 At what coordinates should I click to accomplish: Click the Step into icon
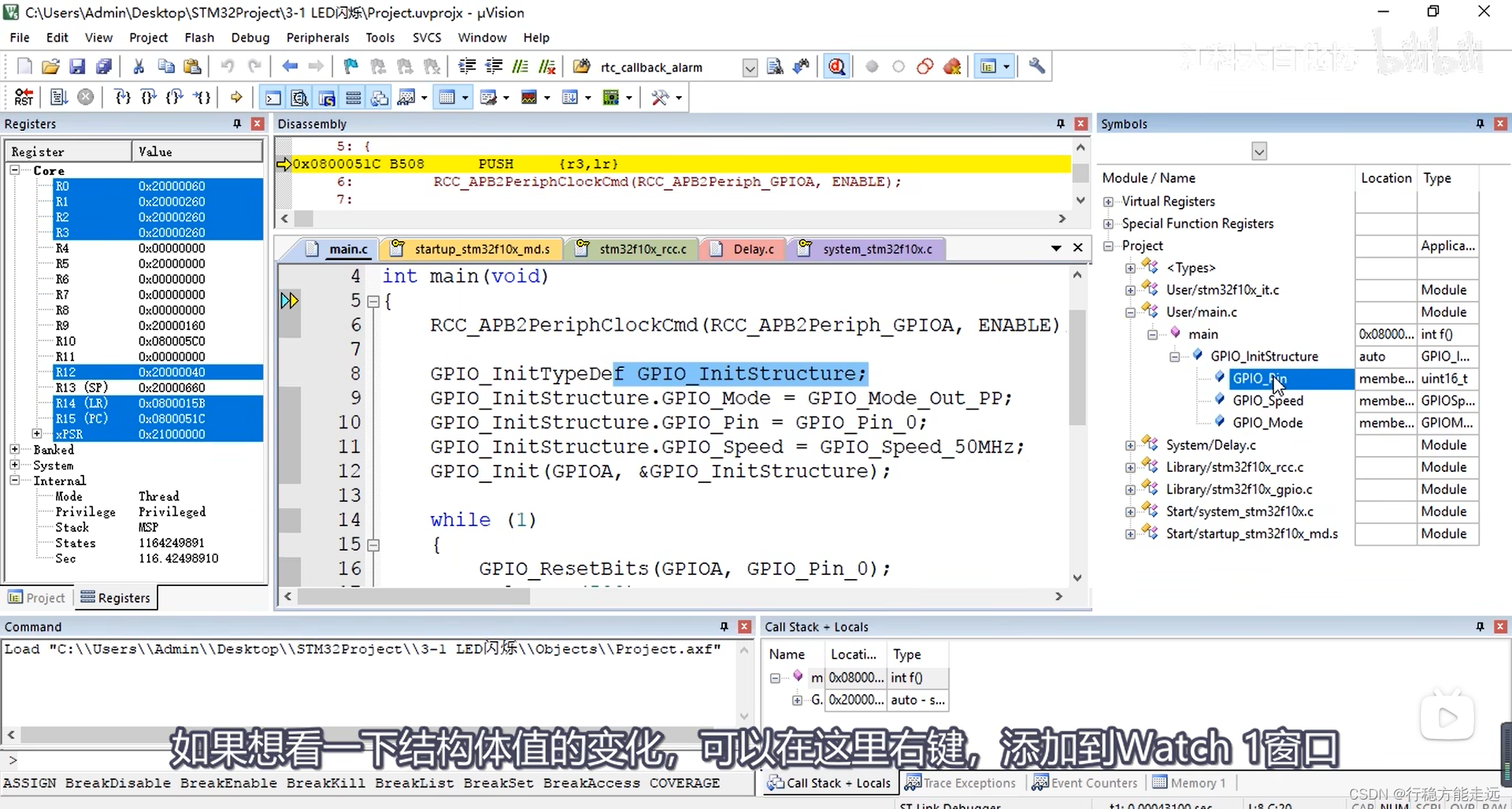tap(122, 98)
